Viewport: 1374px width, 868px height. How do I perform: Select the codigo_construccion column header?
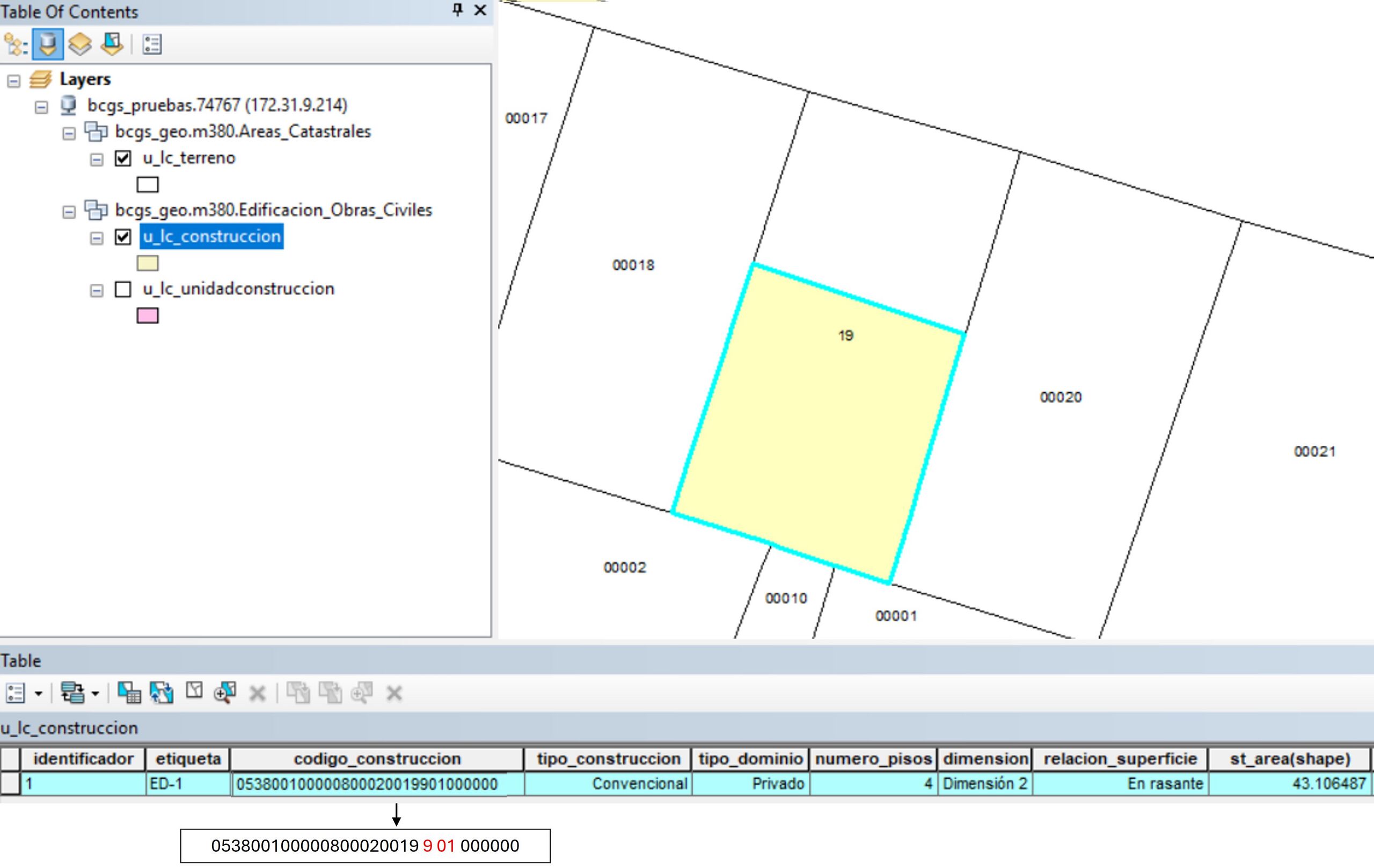[x=377, y=759]
